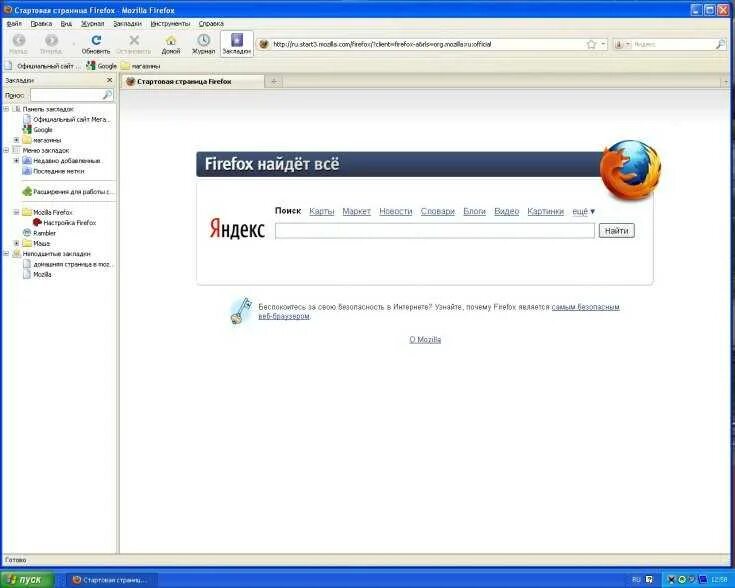Open 'Официальный сайт Mera' in sidebar tree
This screenshot has width=735, height=588.
tap(67, 120)
